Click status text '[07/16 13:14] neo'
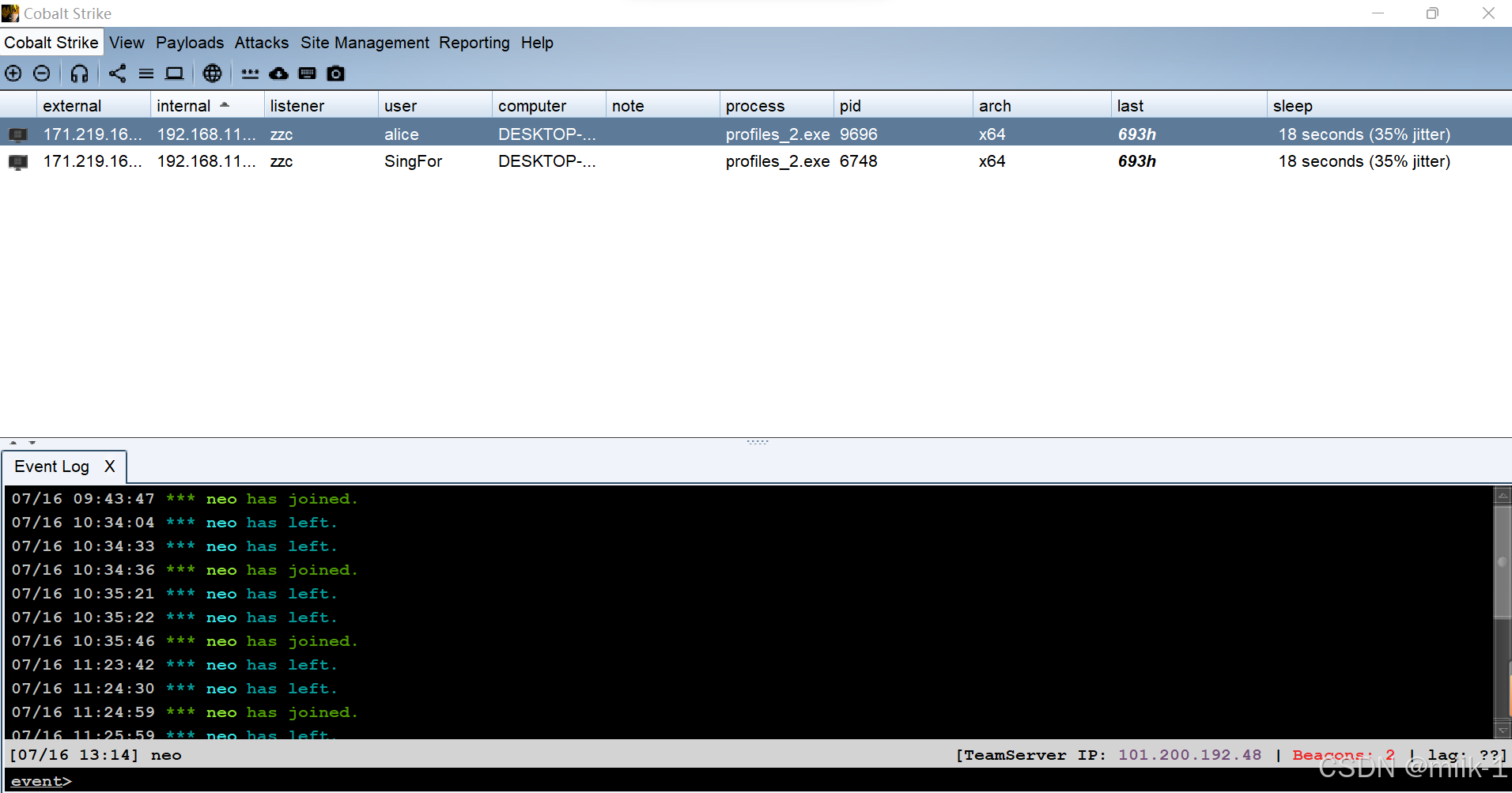 (x=96, y=755)
